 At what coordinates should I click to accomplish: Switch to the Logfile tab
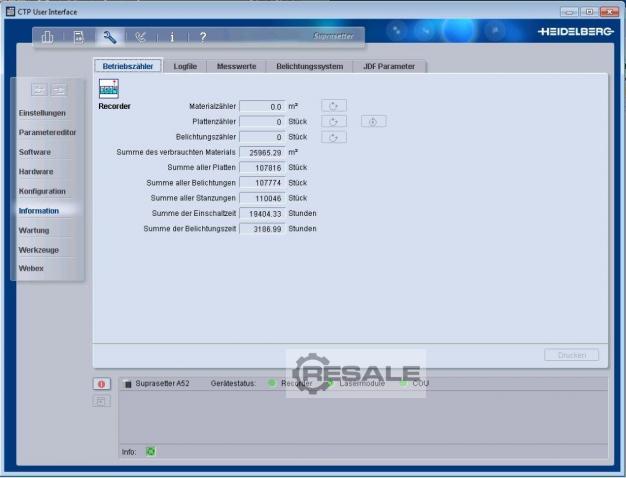pos(185,66)
